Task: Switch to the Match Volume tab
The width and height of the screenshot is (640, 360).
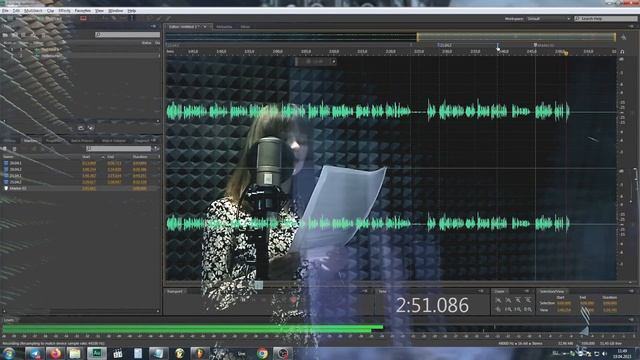Action: [114, 140]
